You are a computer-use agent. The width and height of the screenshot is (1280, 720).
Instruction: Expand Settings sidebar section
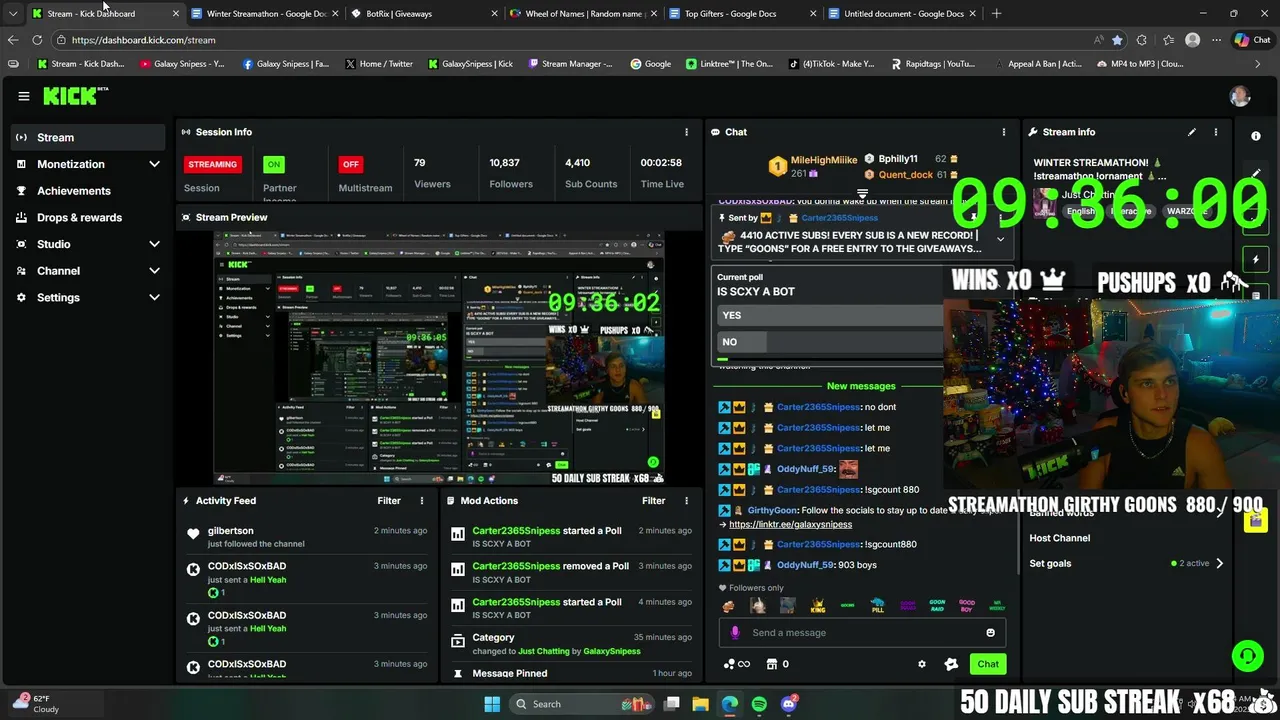154,297
